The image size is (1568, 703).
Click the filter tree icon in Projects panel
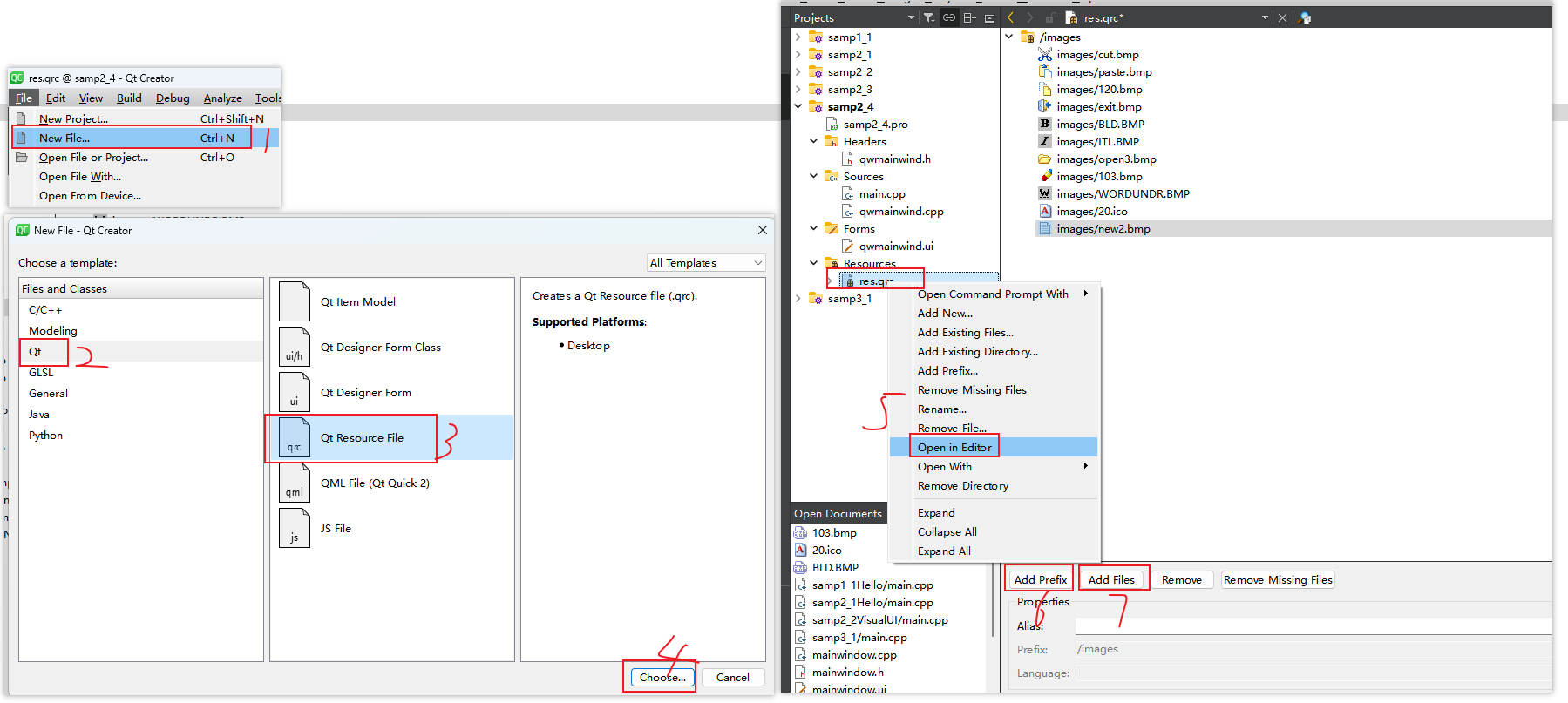click(x=929, y=17)
